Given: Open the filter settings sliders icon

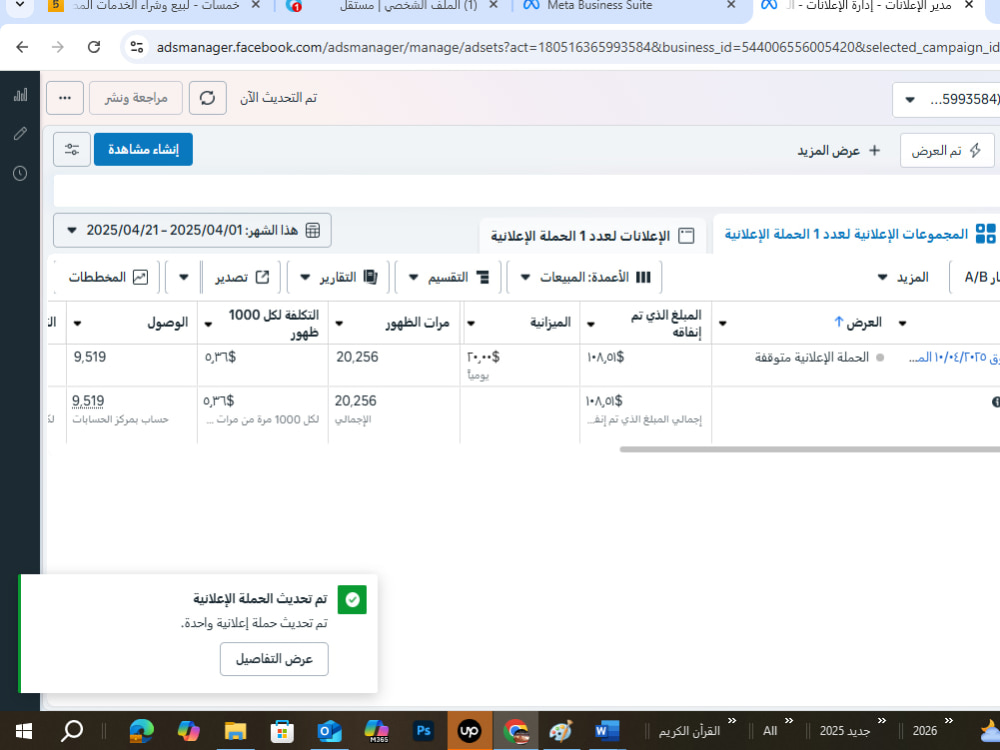Looking at the screenshot, I should (72, 149).
